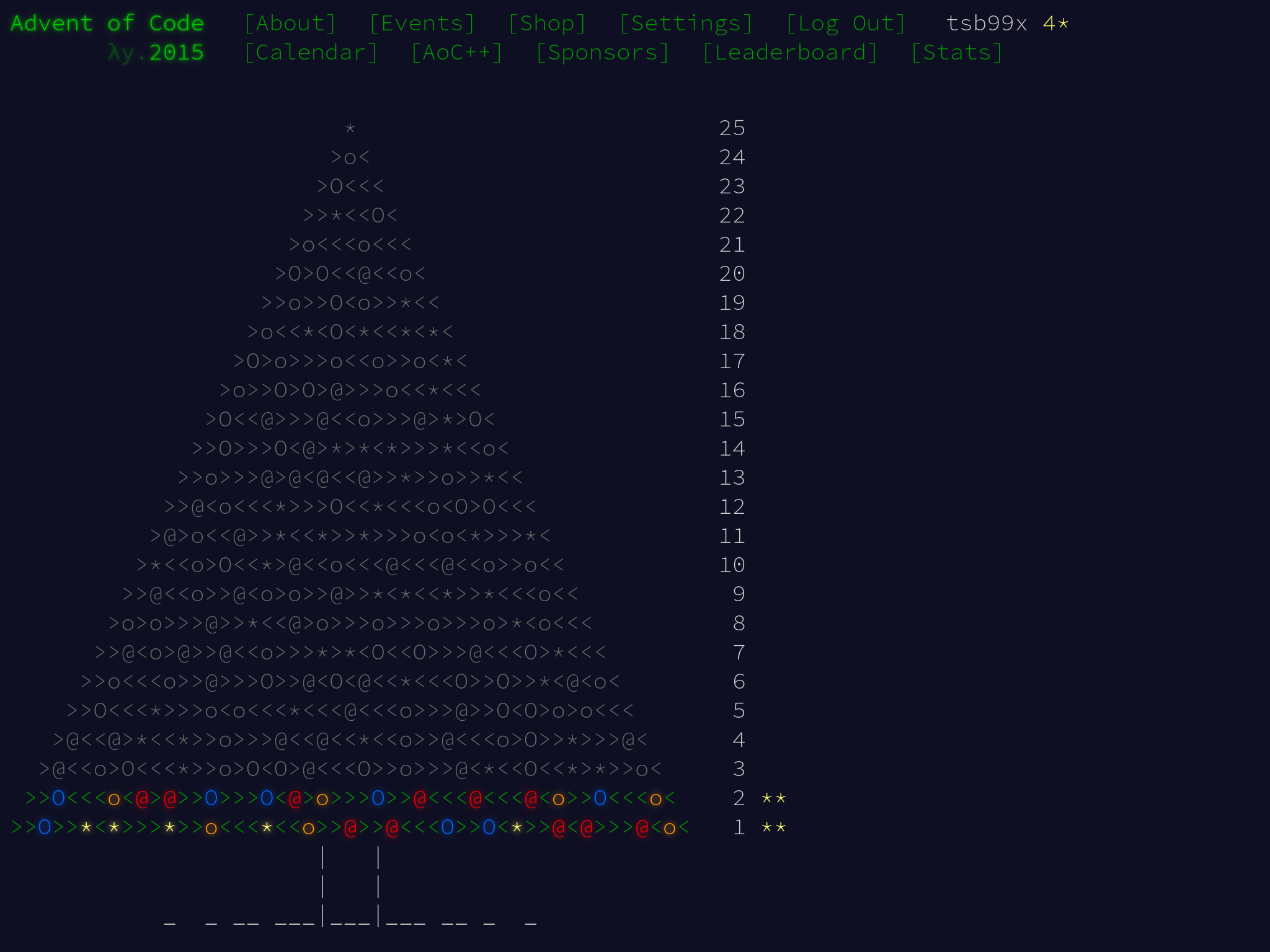Click the 2015 year link
The image size is (1270, 952).
(177, 53)
